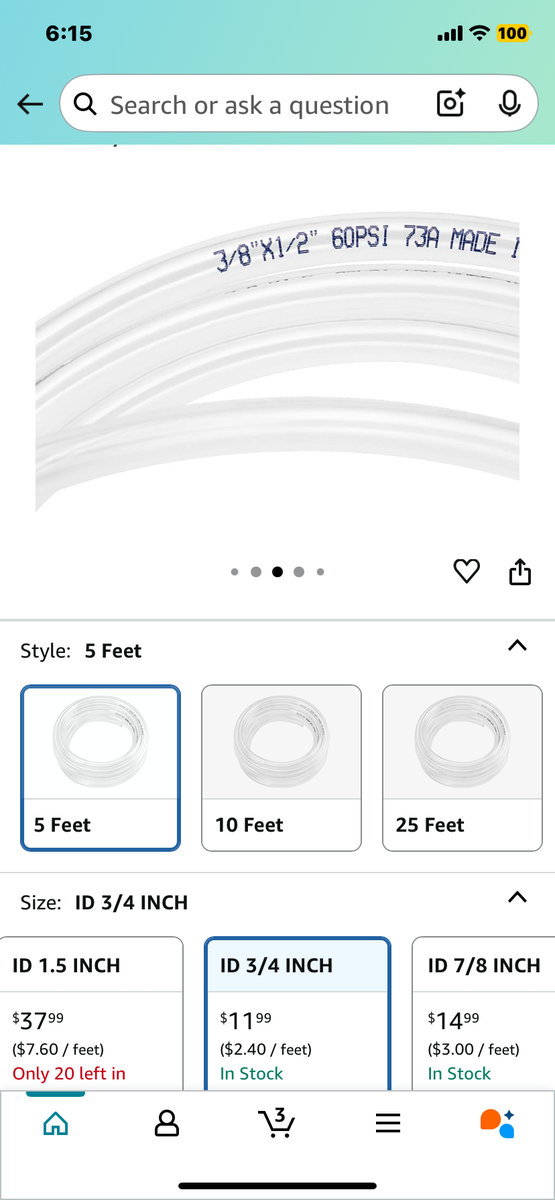Jump to the last image carousel dot
The width and height of the screenshot is (555, 1200).
(x=320, y=572)
